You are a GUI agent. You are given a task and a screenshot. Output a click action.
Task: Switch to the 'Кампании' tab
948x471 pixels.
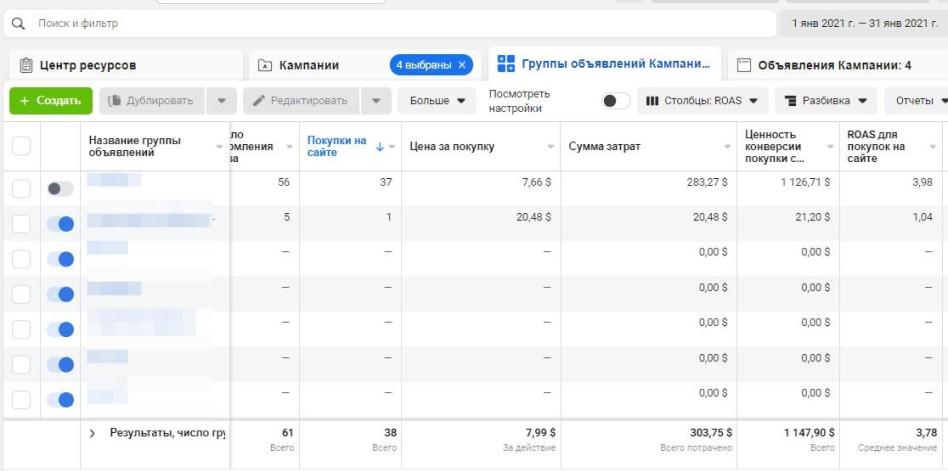(308, 66)
